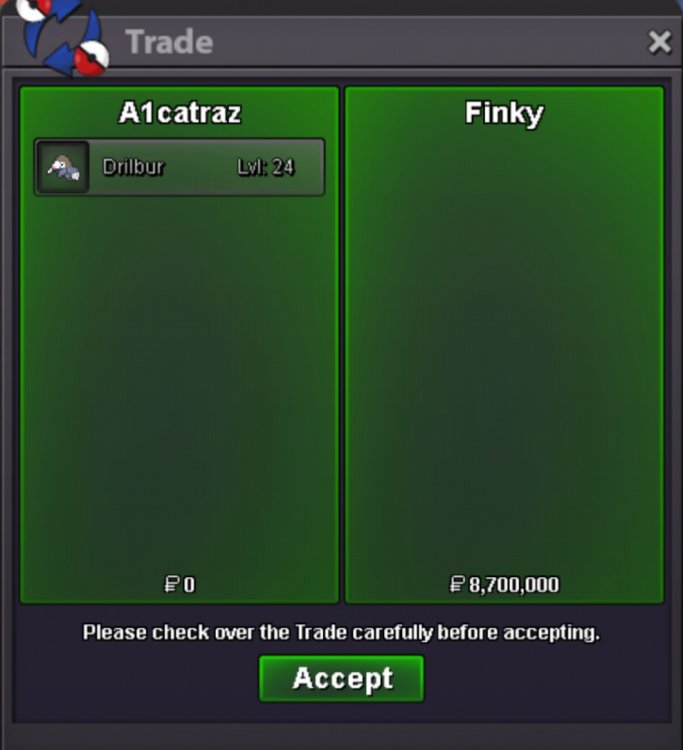Click the Drilbur name label
The height and width of the screenshot is (750, 683).
133,167
